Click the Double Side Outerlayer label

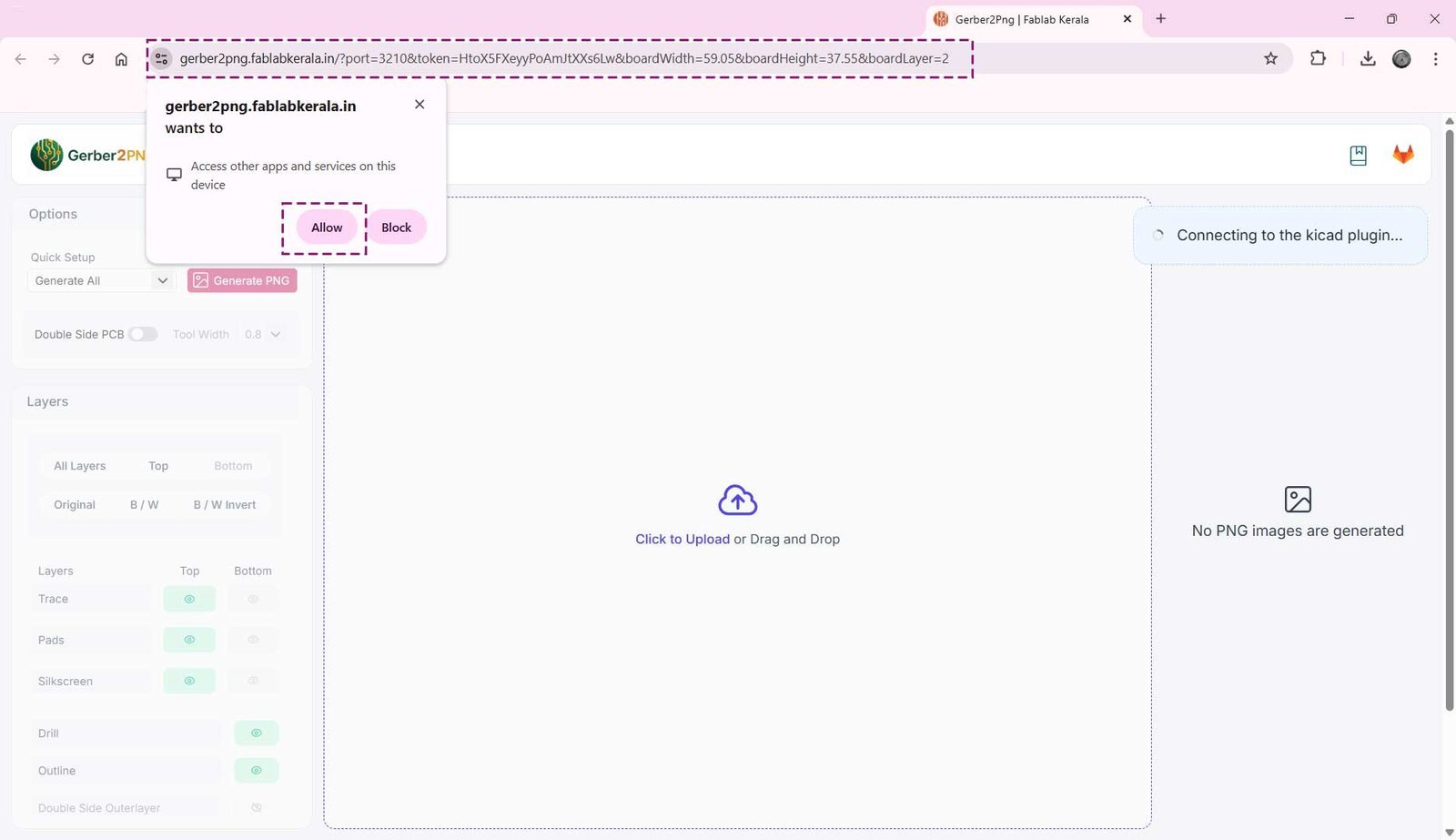coord(99,808)
